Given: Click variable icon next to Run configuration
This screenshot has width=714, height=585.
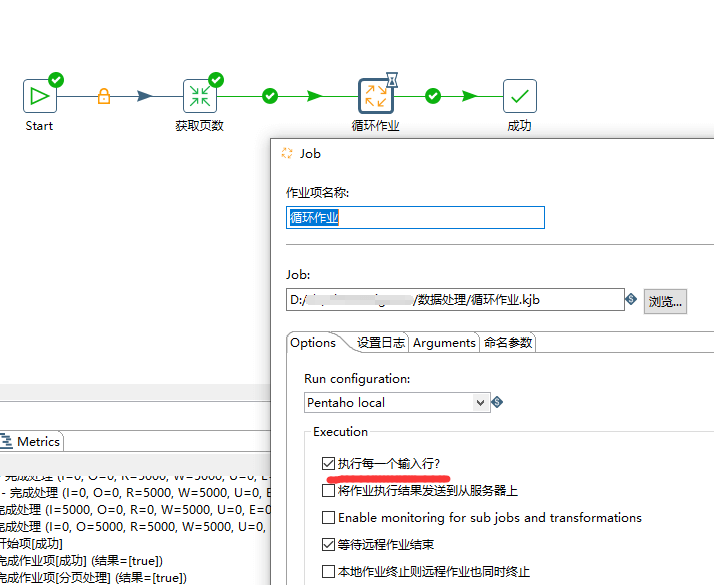Looking at the screenshot, I should 498,402.
